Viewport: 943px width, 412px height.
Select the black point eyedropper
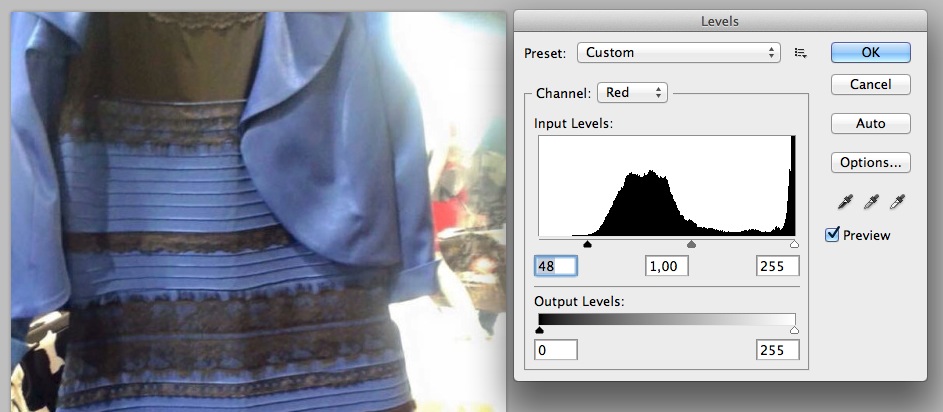pos(845,202)
